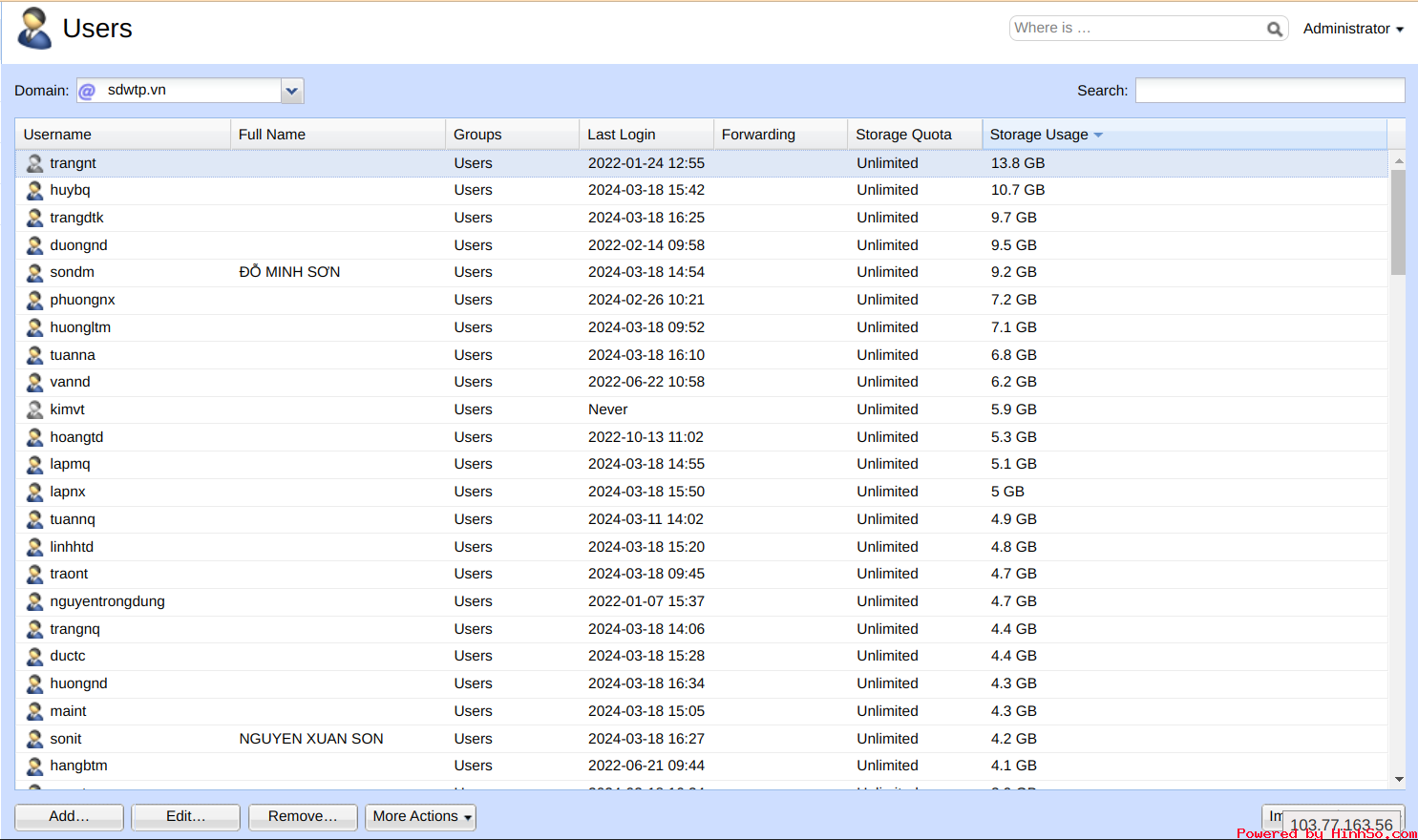
Task: Click the 5 GB storage usage cell
Action: (1007, 493)
